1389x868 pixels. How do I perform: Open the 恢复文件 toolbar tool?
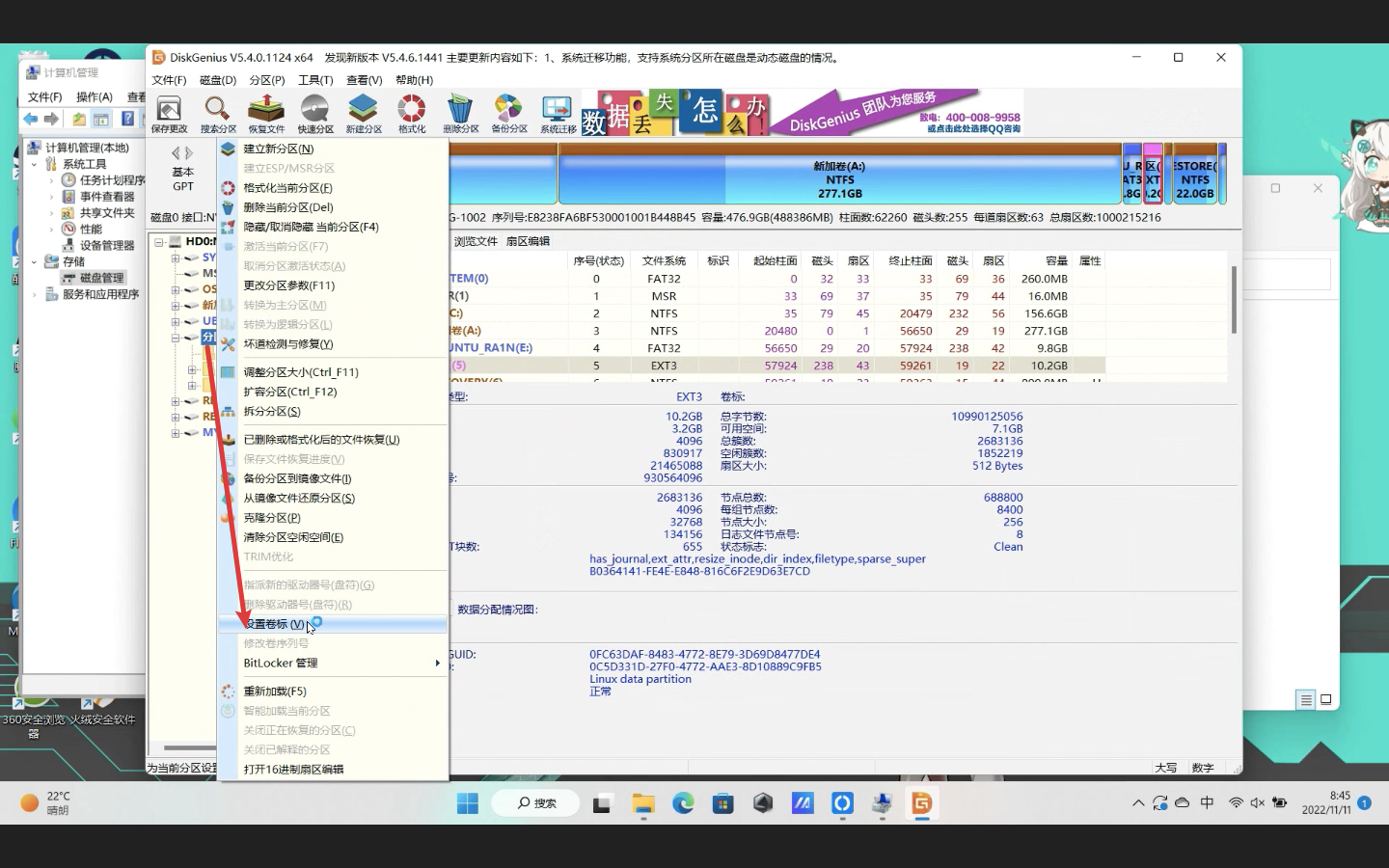pos(266,114)
